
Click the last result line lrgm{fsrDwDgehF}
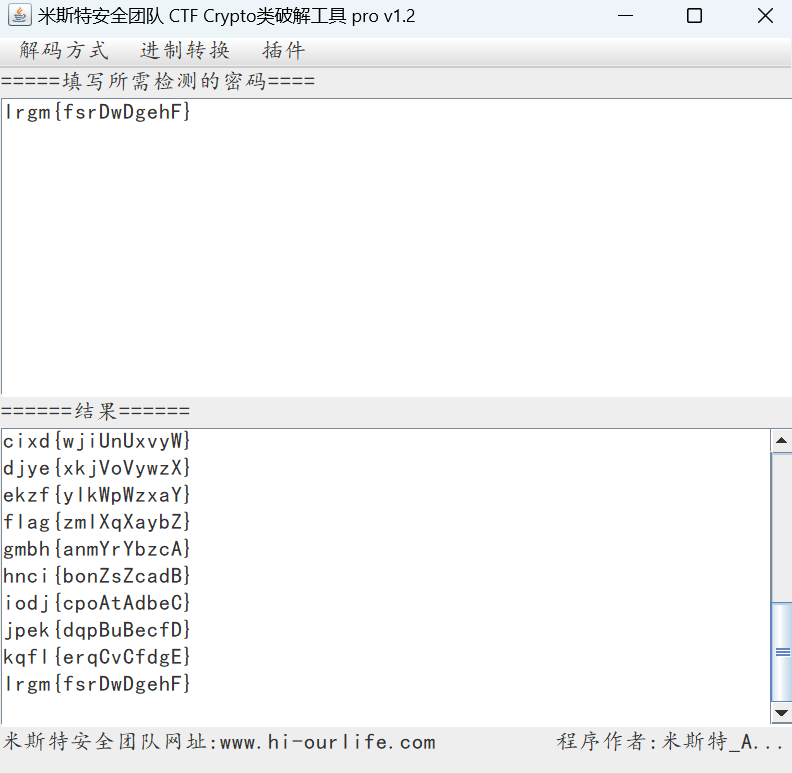pyautogui.click(x=96, y=684)
